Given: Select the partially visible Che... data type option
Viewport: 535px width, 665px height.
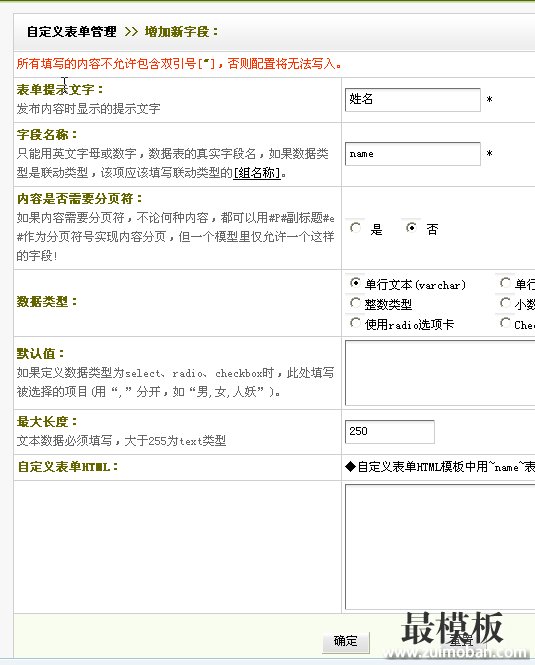Looking at the screenshot, I should [x=505, y=323].
